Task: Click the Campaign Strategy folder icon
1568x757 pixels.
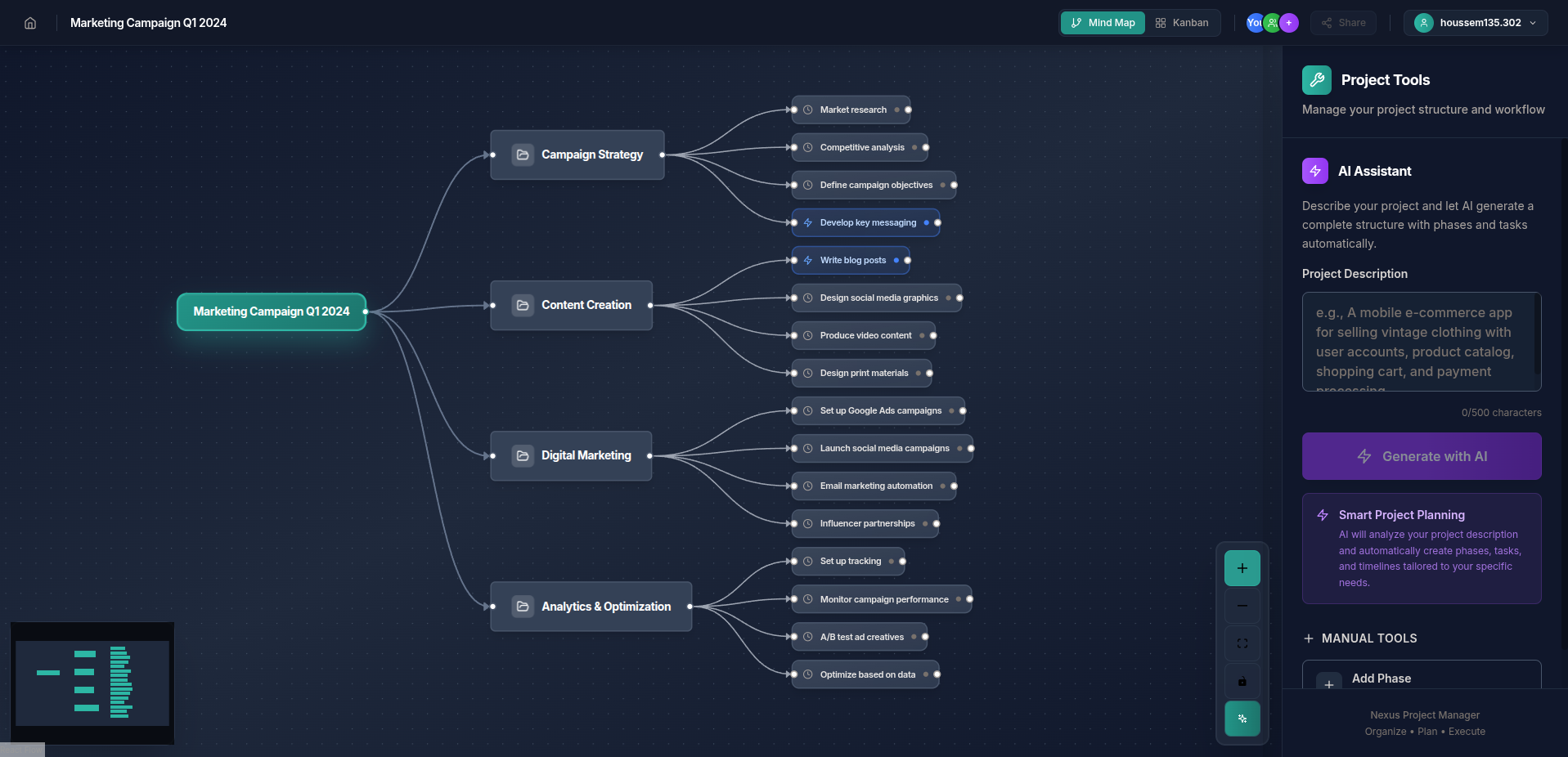Action: coord(523,155)
